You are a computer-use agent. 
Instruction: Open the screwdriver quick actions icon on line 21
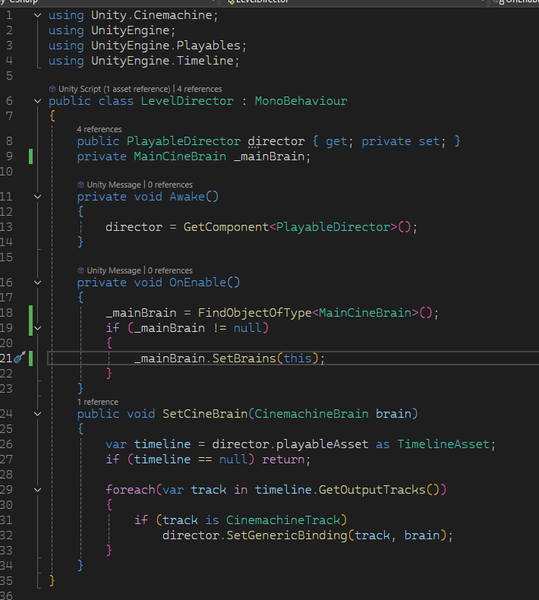click(x=20, y=357)
